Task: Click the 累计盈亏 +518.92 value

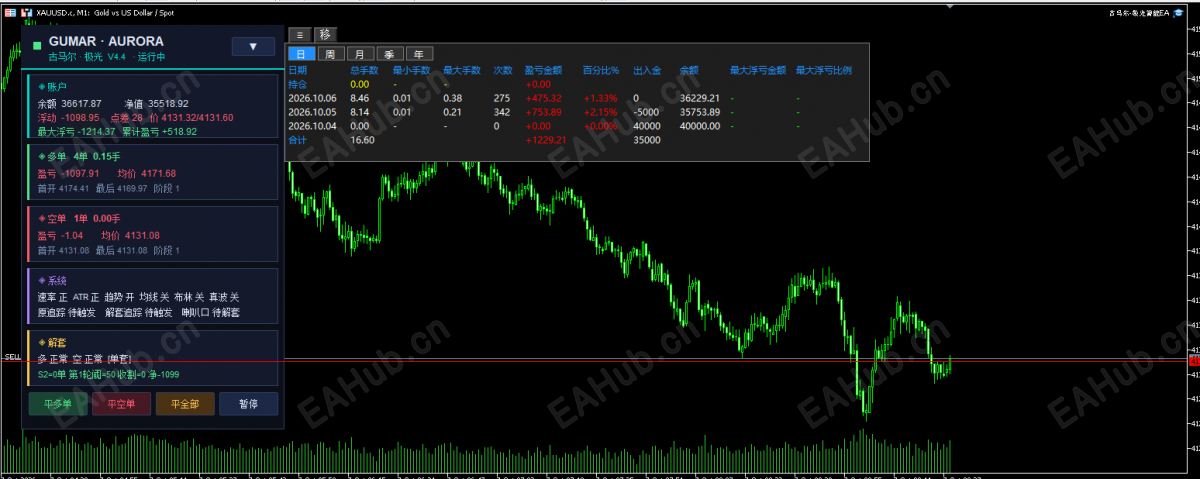Action: (x=159, y=131)
